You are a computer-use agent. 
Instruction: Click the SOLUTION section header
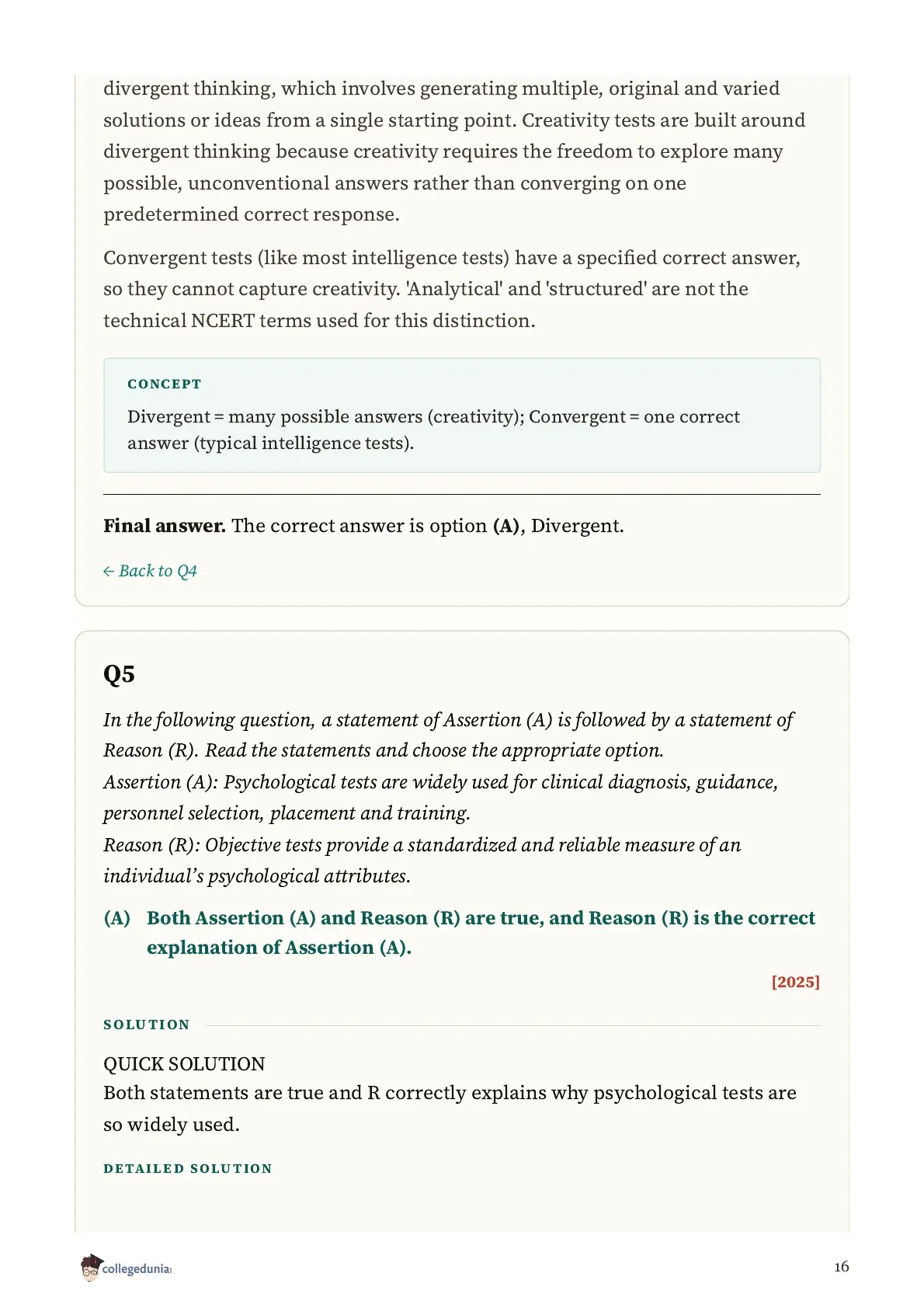pos(147,1024)
